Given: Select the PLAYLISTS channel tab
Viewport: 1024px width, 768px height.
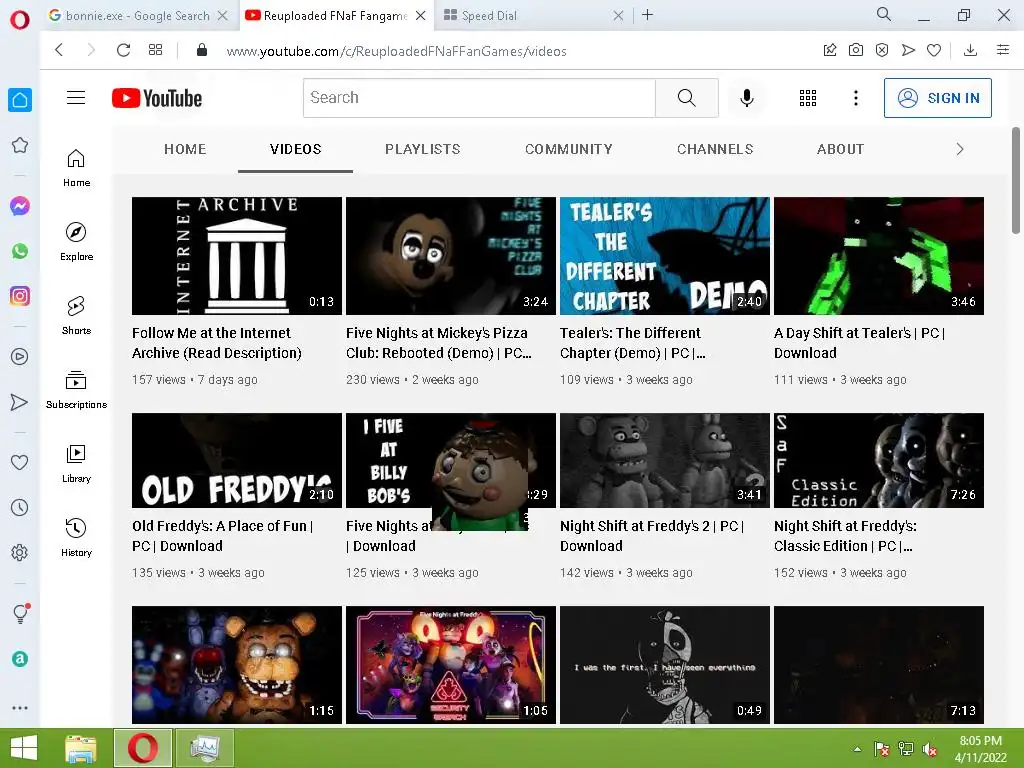Looking at the screenshot, I should 423,149.
